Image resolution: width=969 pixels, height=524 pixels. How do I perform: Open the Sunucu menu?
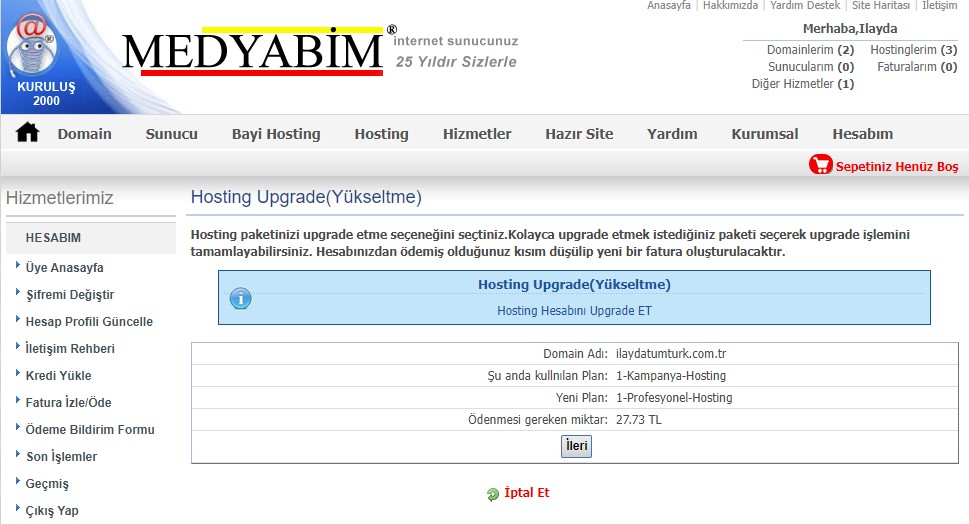172,134
